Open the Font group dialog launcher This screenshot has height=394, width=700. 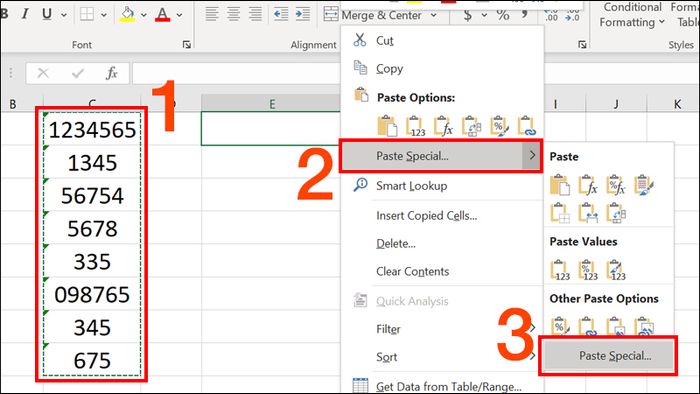click(x=187, y=44)
